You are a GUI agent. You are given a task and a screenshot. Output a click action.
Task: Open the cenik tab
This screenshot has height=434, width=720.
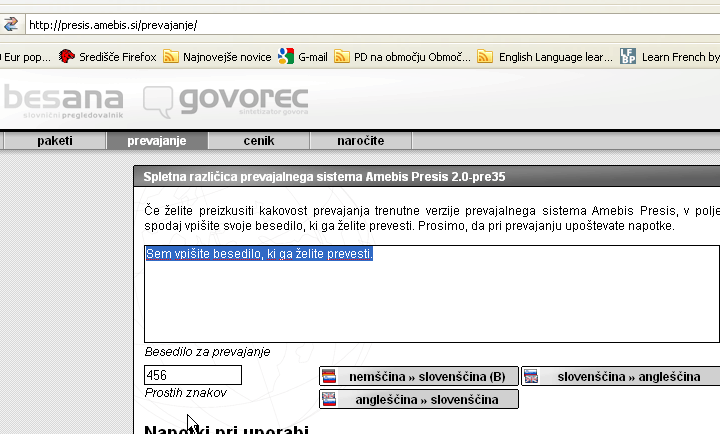click(x=259, y=141)
